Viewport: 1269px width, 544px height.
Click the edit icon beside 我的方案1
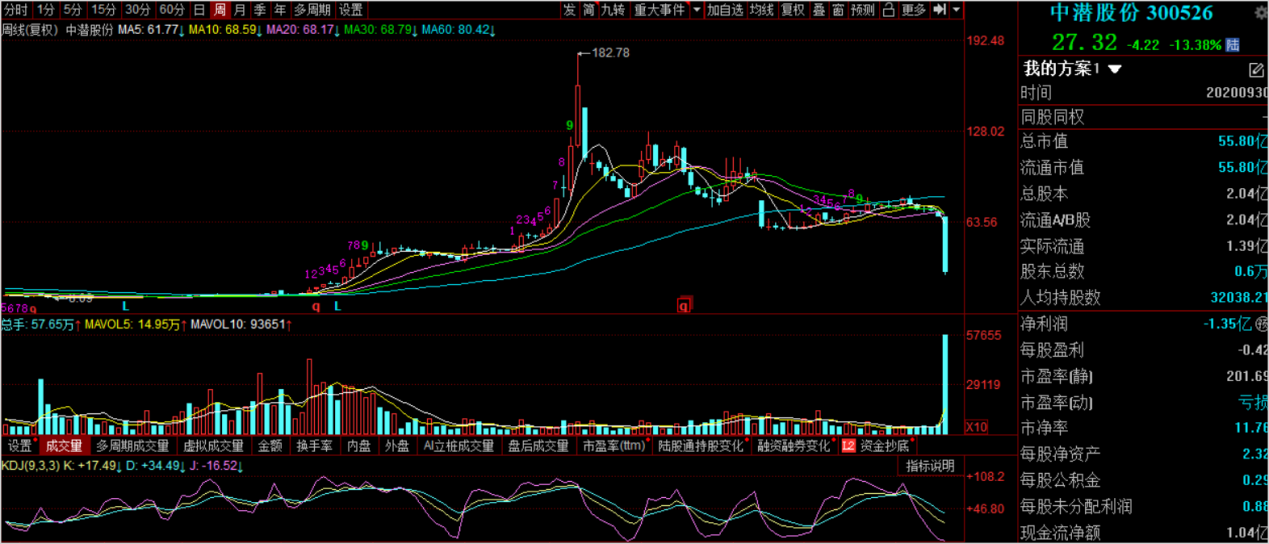pyautogui.click(x=1257, y=70)
